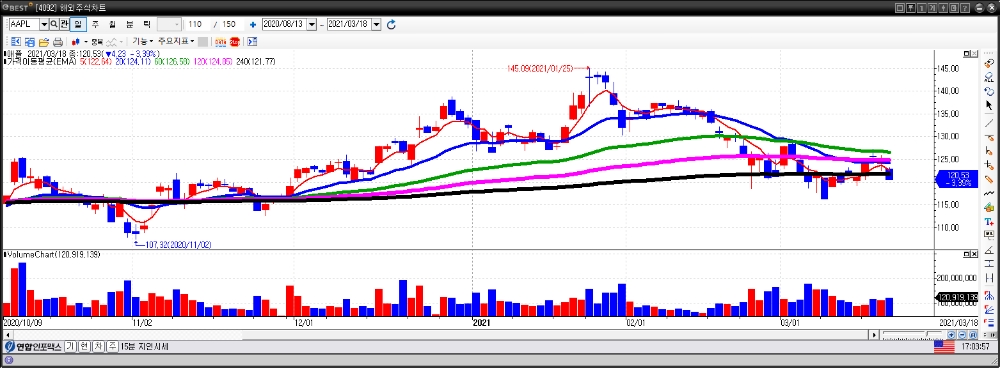This screenshot has height=368, width=1000.
Task: Select the wavy freehand line tool
Action: 989,193
